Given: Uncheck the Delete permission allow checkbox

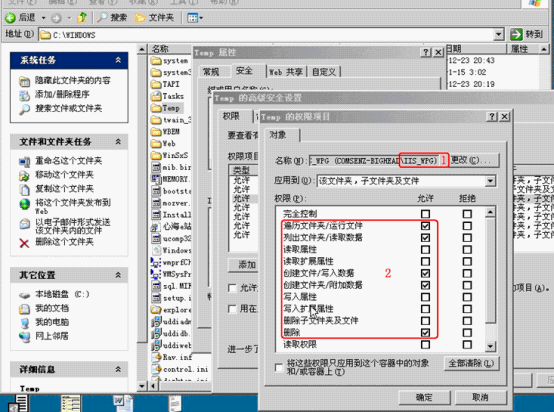Looking at the screenshot, I should 425,332.
